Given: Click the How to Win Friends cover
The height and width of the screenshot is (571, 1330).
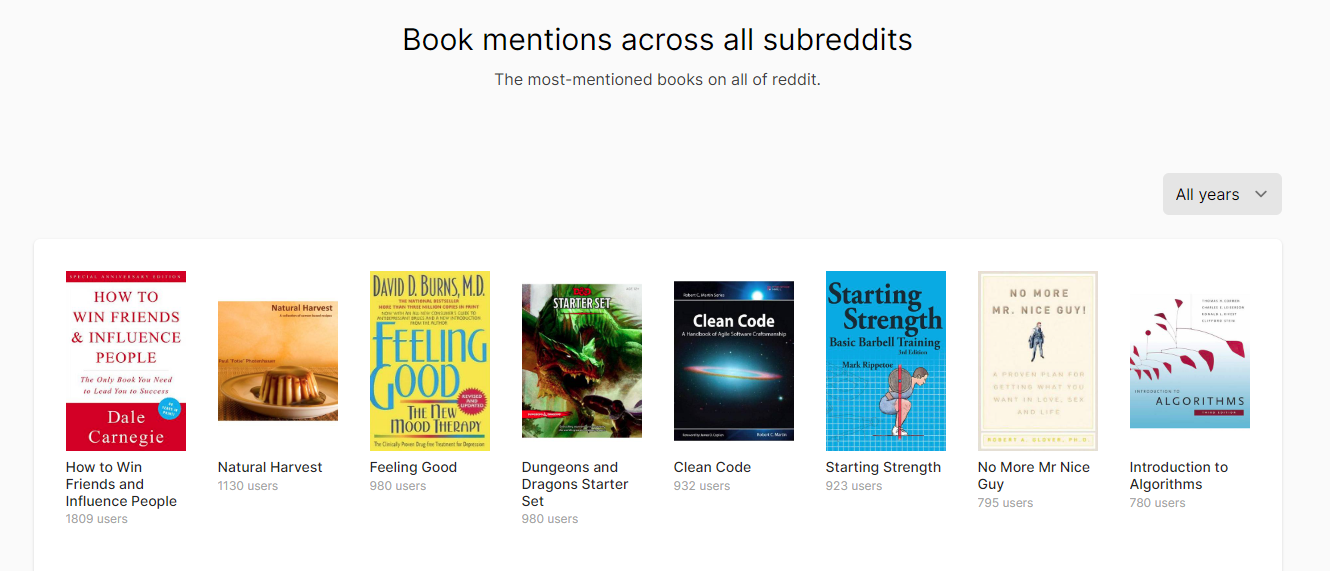Looking at the screenshot, I should 126,361.
